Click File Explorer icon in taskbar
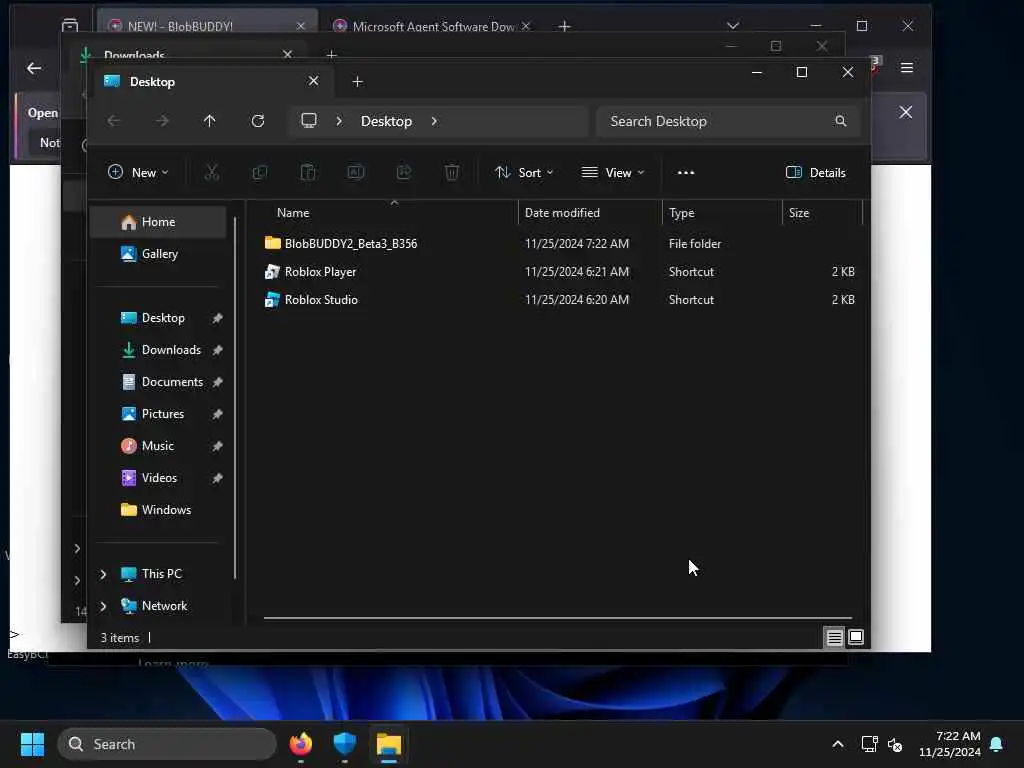1024x768 pixels. point(389,744)
